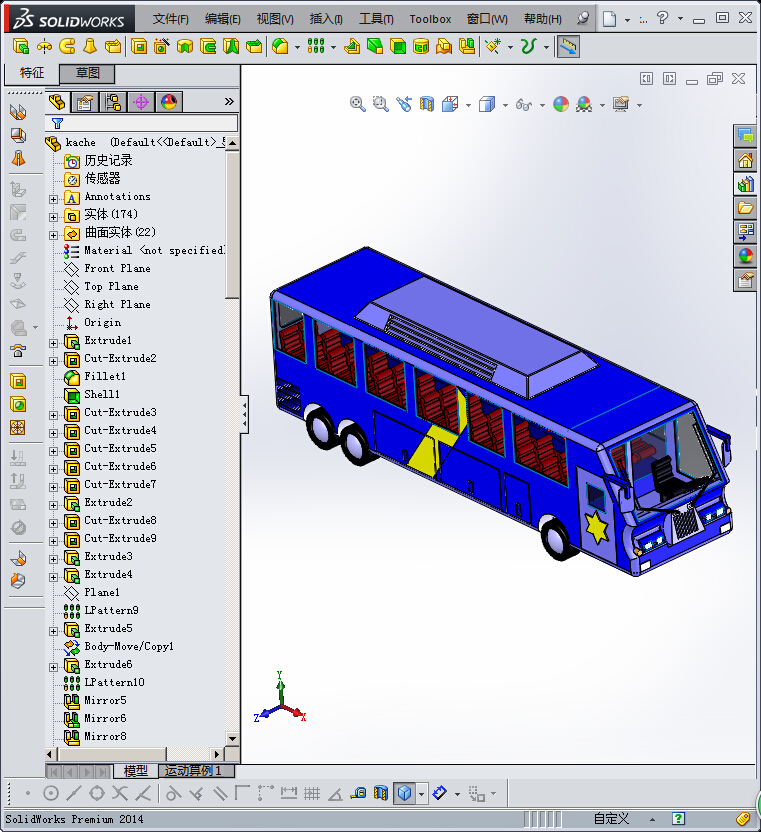Click the 自定义 status bar button

tap(611, 819)
